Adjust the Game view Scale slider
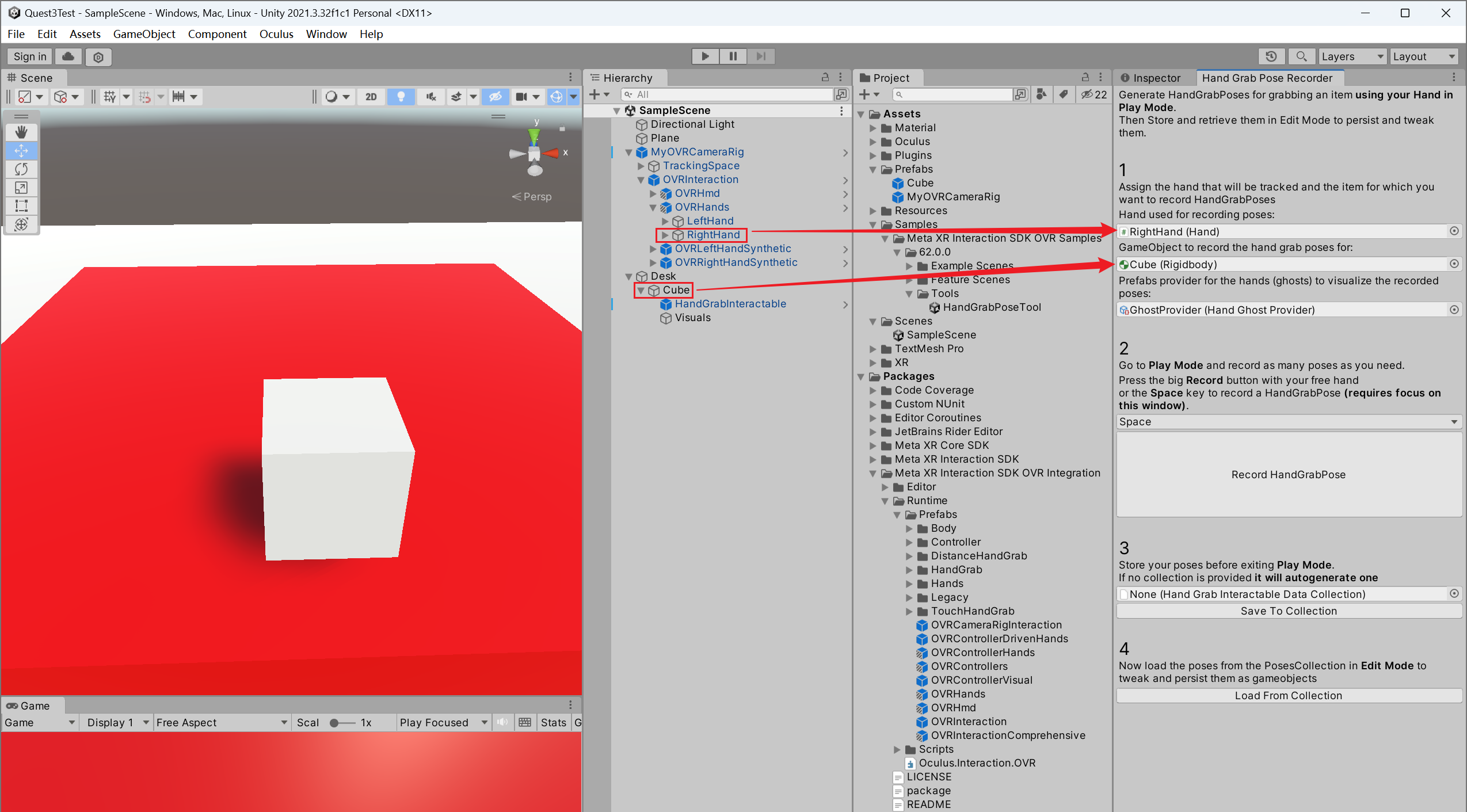 (x=344, y=723)
